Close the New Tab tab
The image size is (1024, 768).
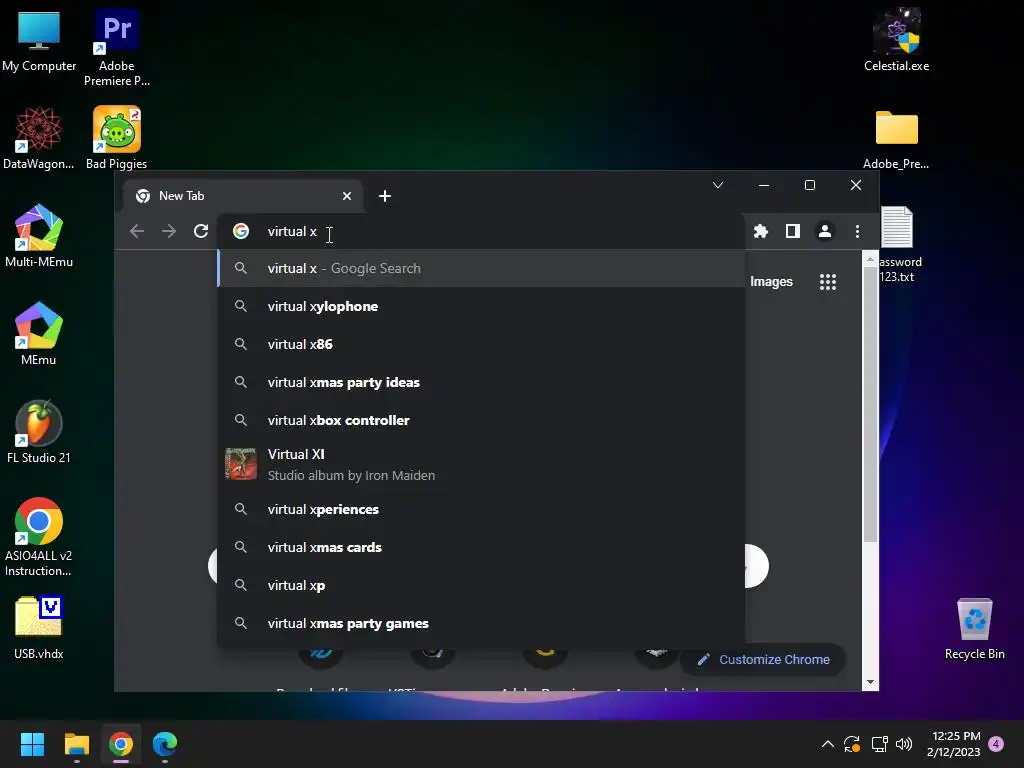coord(347,196)
